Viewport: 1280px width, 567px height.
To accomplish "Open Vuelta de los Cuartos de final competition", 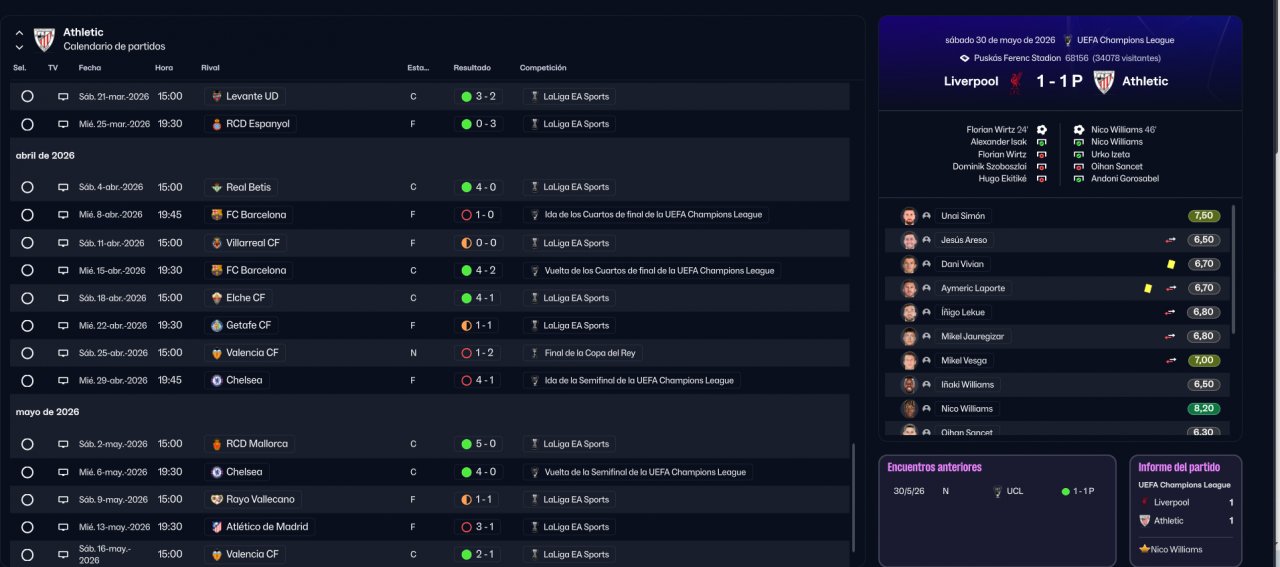I will [x=652, y=270].
